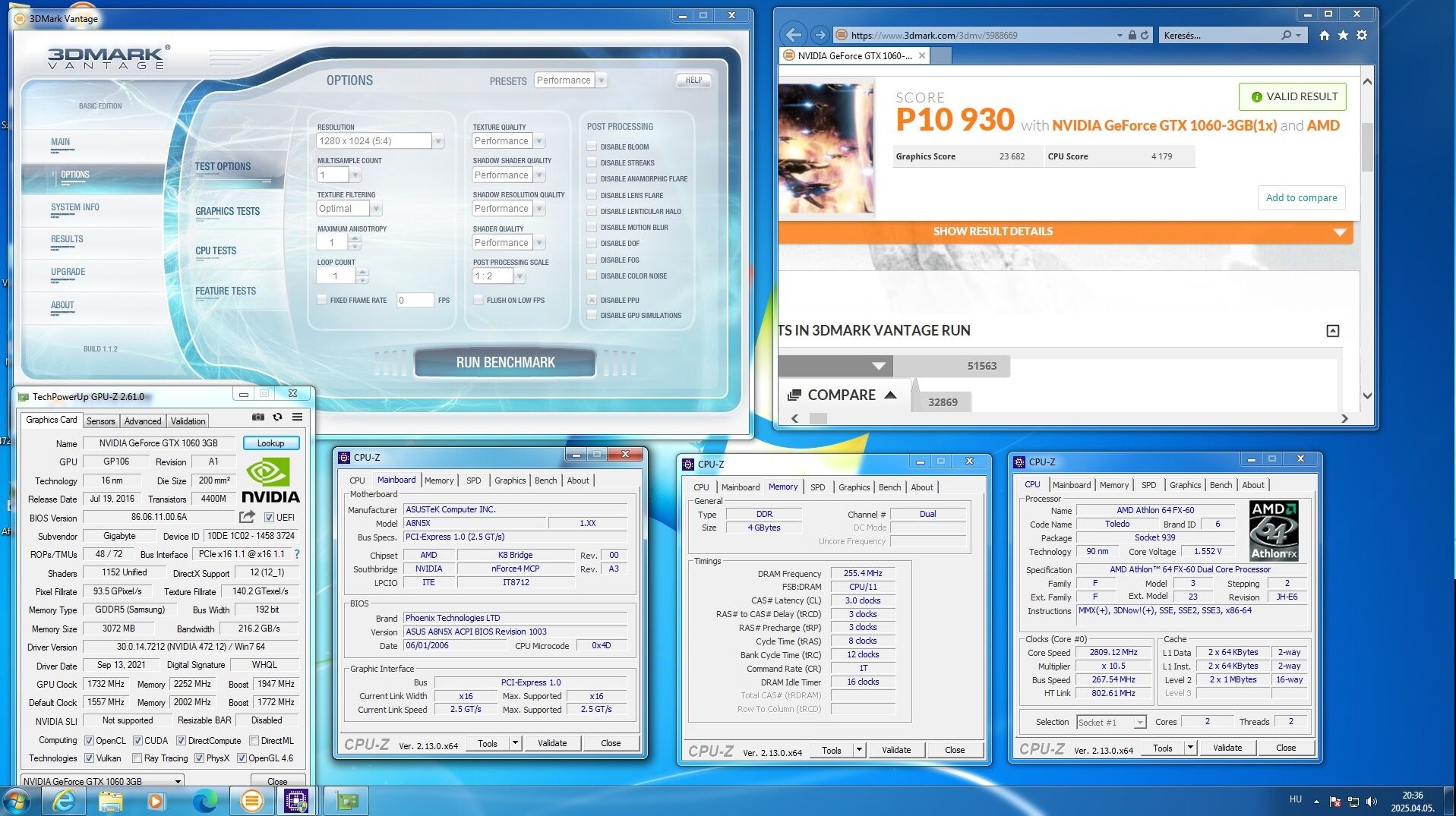
Task: Click the browser refresh icon in address bar
Action: (x=1144, y=35)
